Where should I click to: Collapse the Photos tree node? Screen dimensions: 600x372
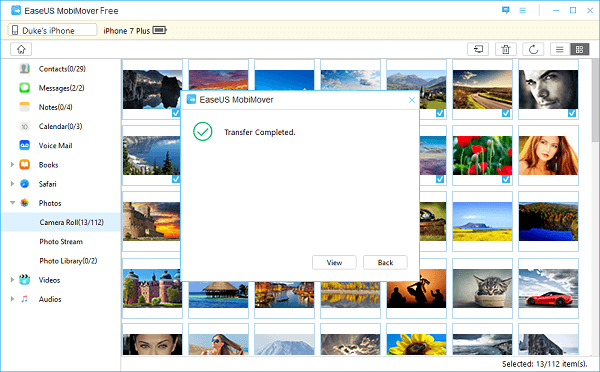[12, 203]
